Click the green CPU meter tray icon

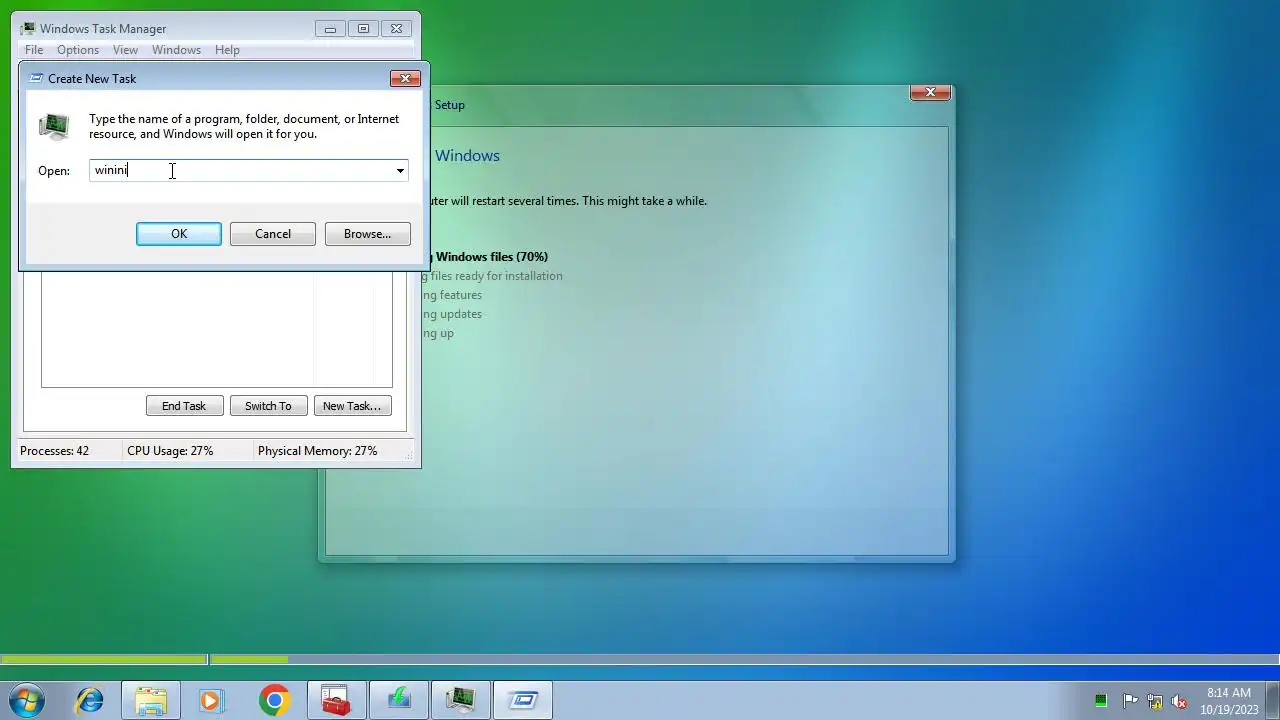[1101, 701]
